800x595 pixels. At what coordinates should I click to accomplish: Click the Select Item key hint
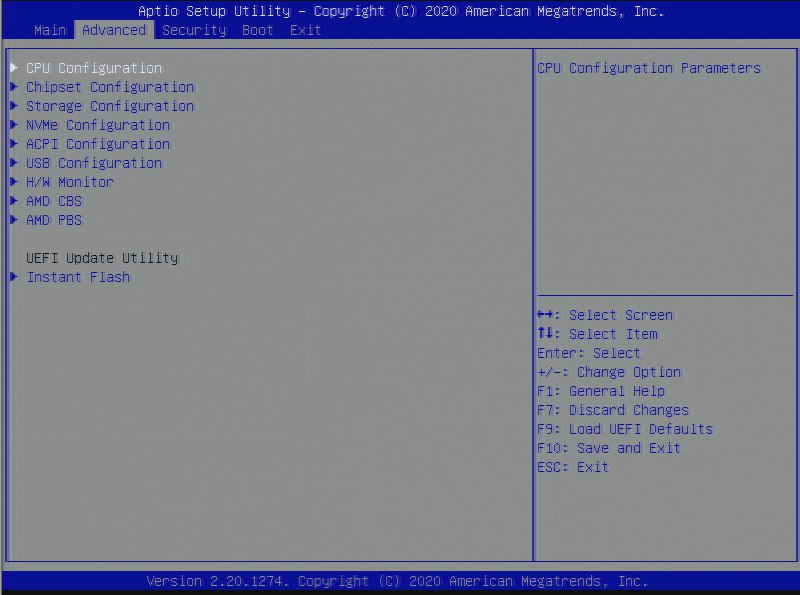(597, 334)
